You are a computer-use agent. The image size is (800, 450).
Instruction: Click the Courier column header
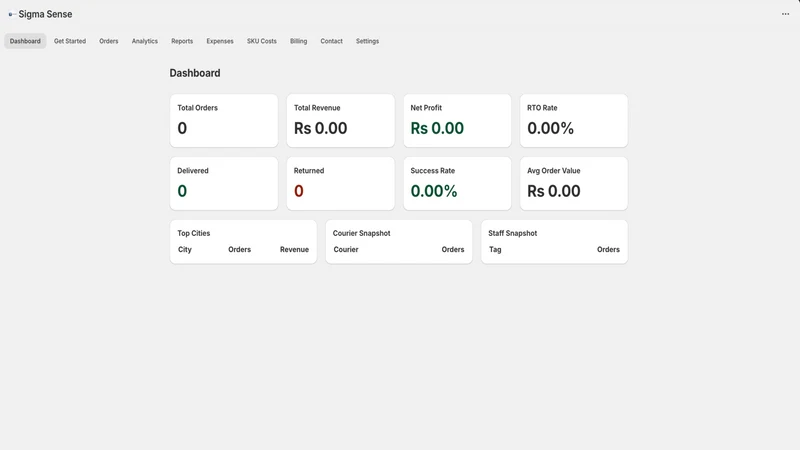(346, 249)
